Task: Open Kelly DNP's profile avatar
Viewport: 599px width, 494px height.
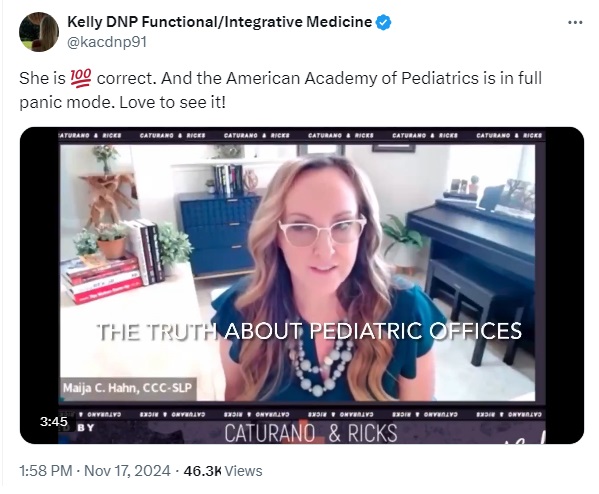Action: point(39,32)
